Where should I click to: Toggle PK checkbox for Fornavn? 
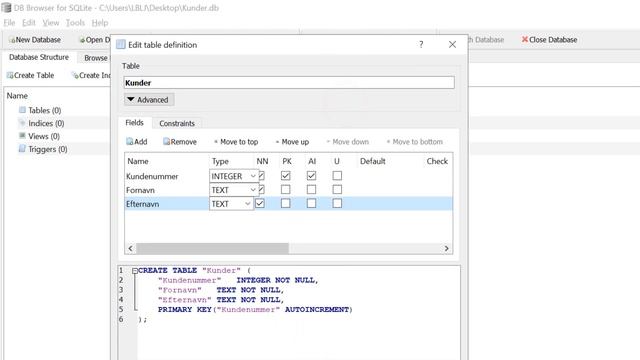click(286, 190)
